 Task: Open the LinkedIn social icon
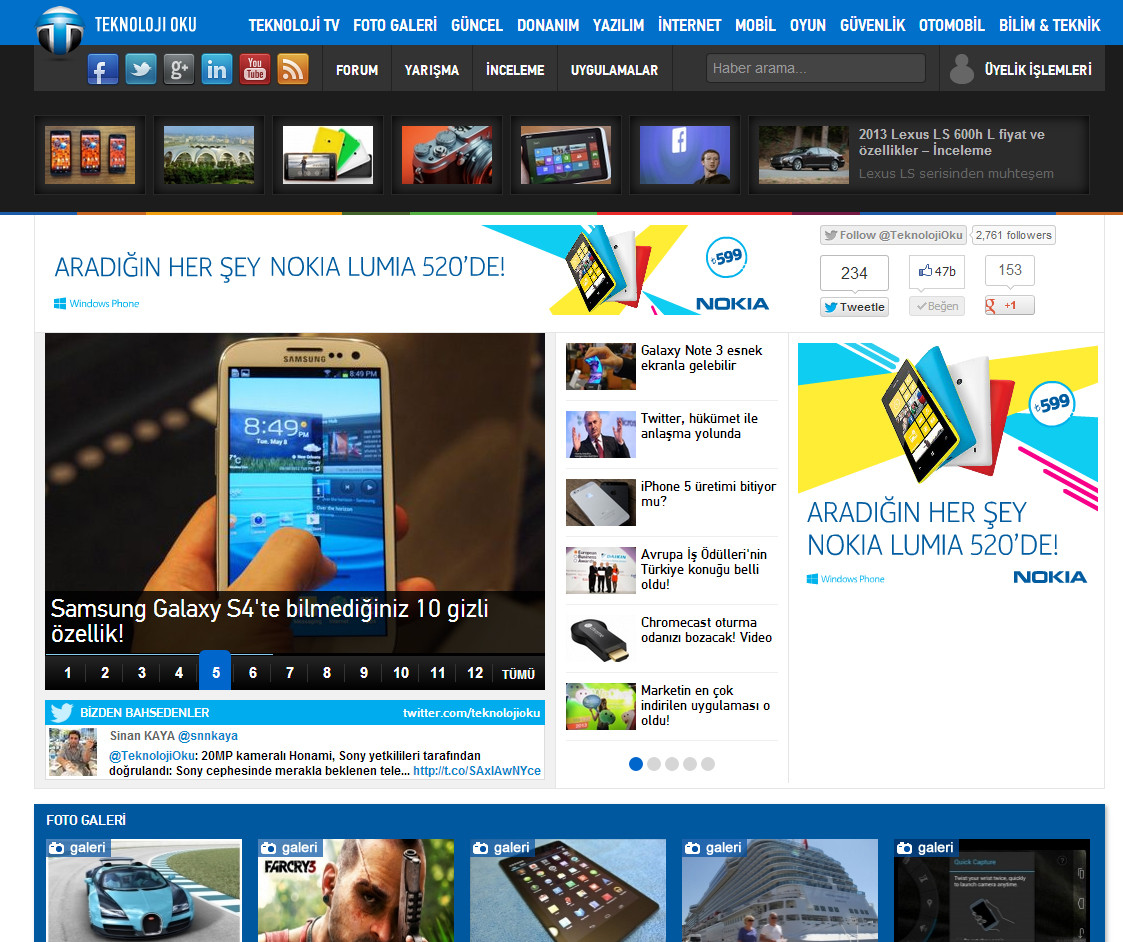click(216, 69)
